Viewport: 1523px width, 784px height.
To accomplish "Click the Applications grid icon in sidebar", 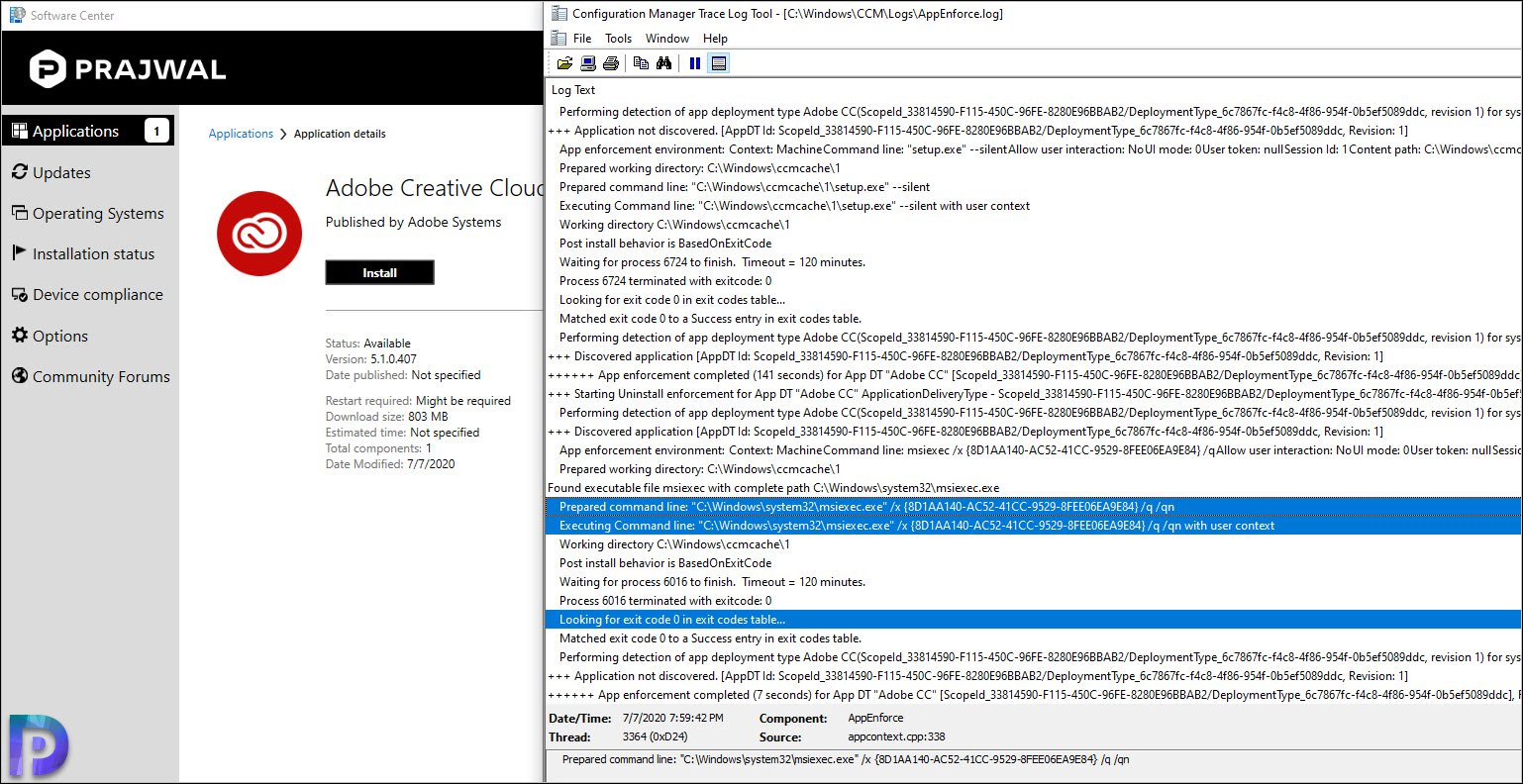I will pyautogui.click(x=19, y=131).
